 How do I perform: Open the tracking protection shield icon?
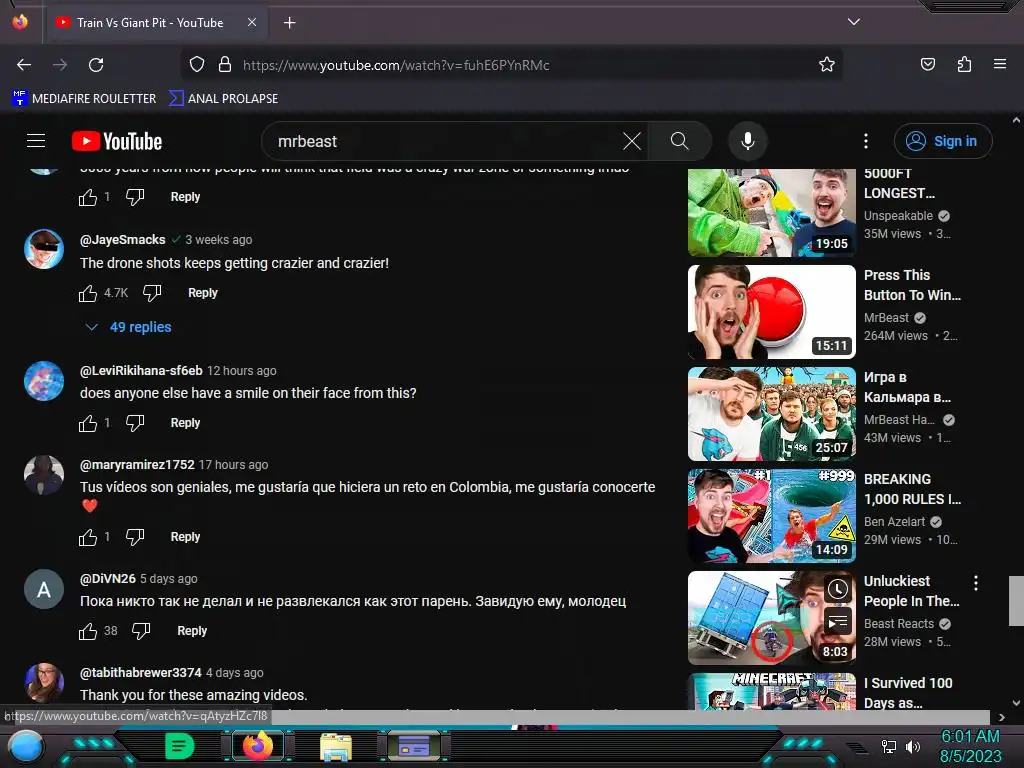click(197, 65)
